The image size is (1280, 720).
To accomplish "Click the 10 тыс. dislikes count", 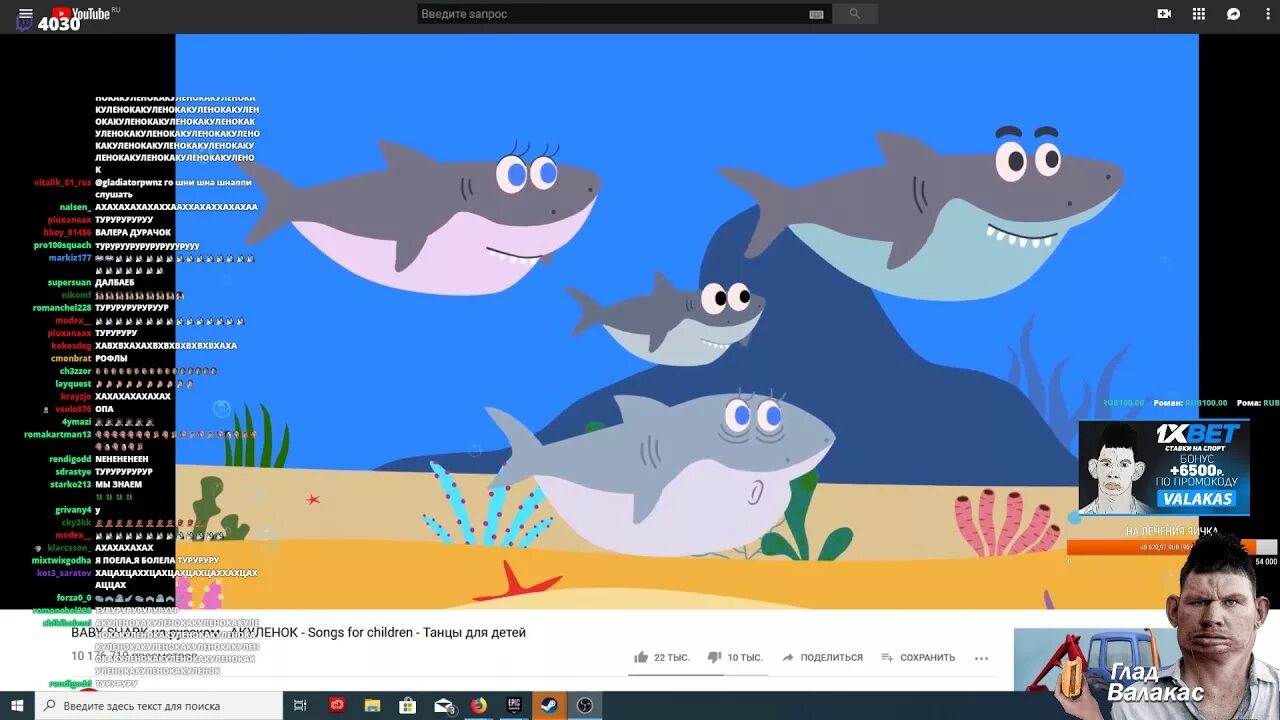I will pyautogui.click(x=745, y=657).
